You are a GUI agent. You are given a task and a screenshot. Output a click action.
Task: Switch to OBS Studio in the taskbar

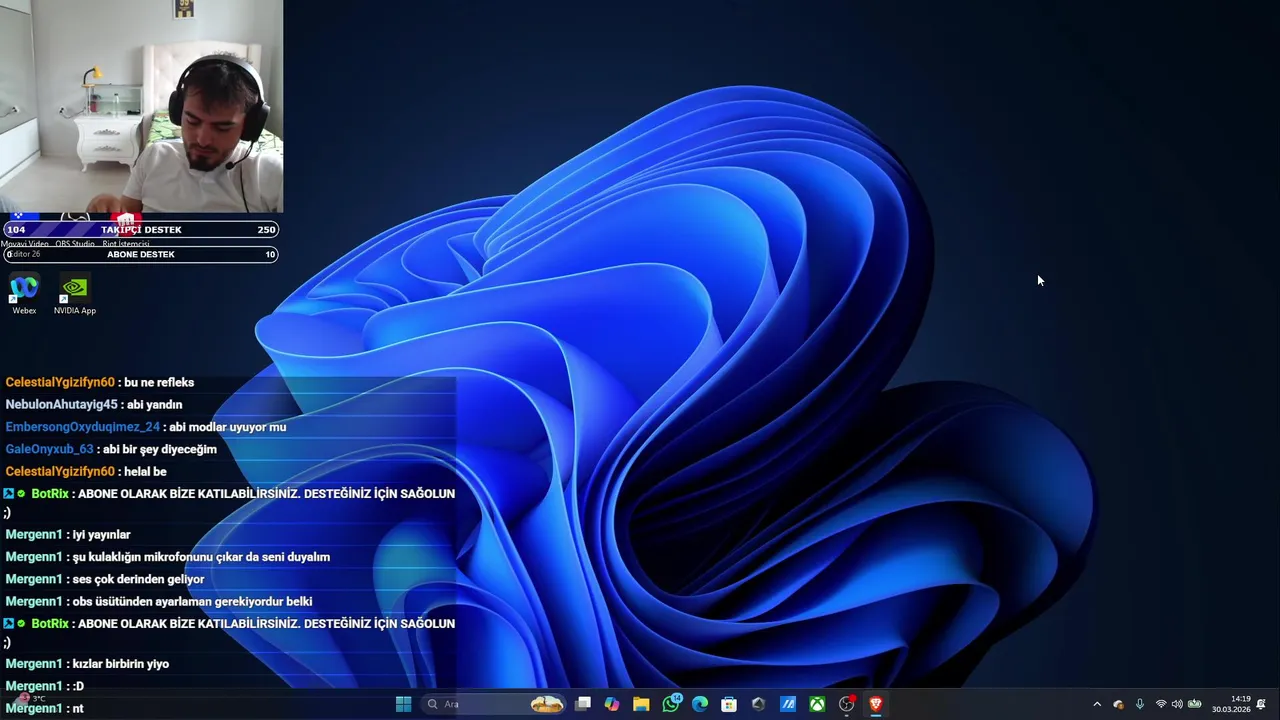click(847, 704)
